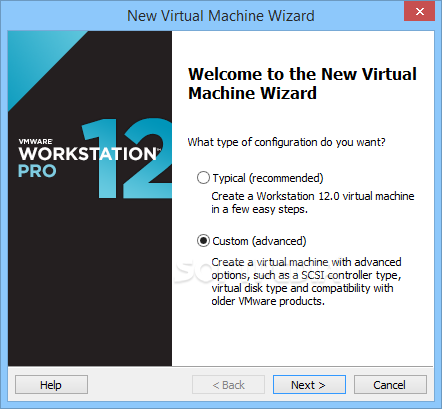Click the Next > button
442x409 pixels.
(x=309, y=385)
